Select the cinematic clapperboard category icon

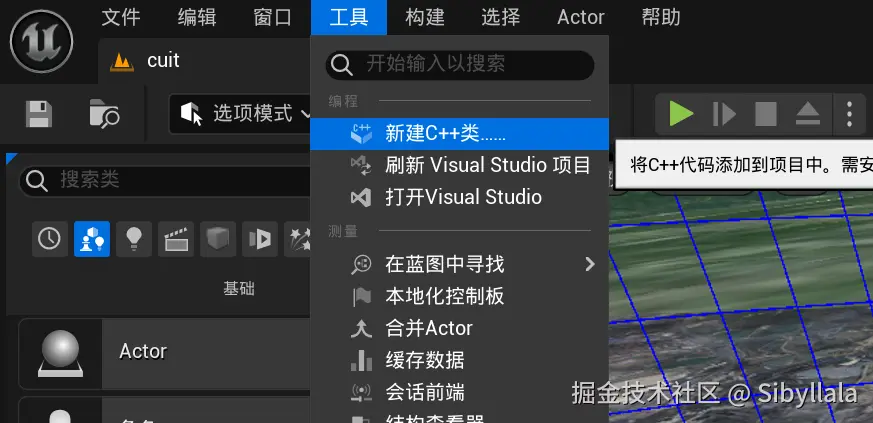(x=176, y=239)
